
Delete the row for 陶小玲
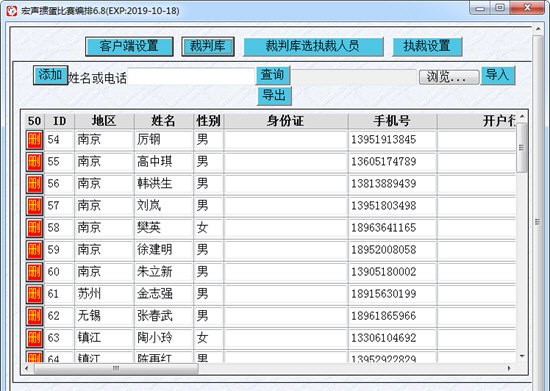34,338
